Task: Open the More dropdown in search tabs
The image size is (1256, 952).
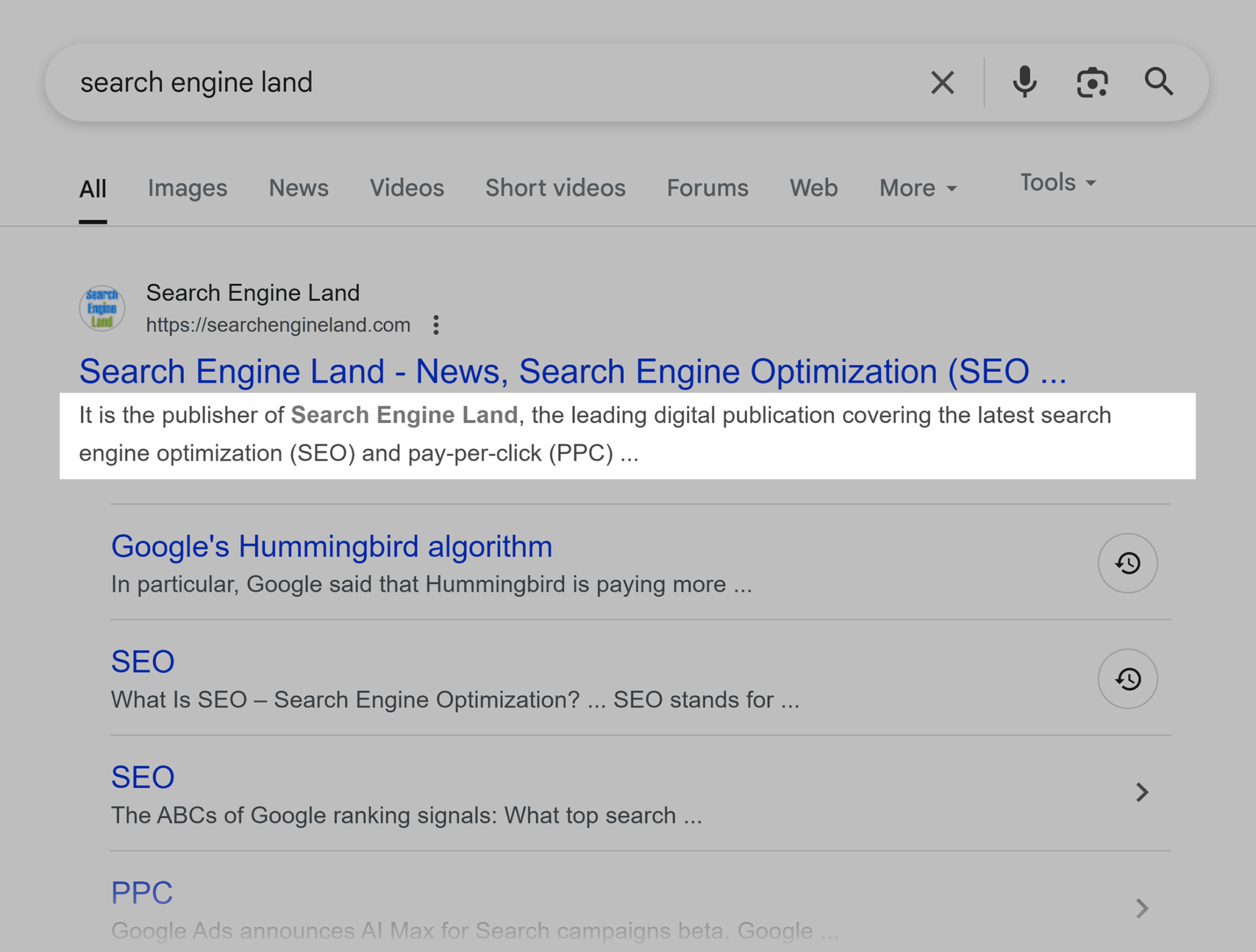Action: click(918, 188)
